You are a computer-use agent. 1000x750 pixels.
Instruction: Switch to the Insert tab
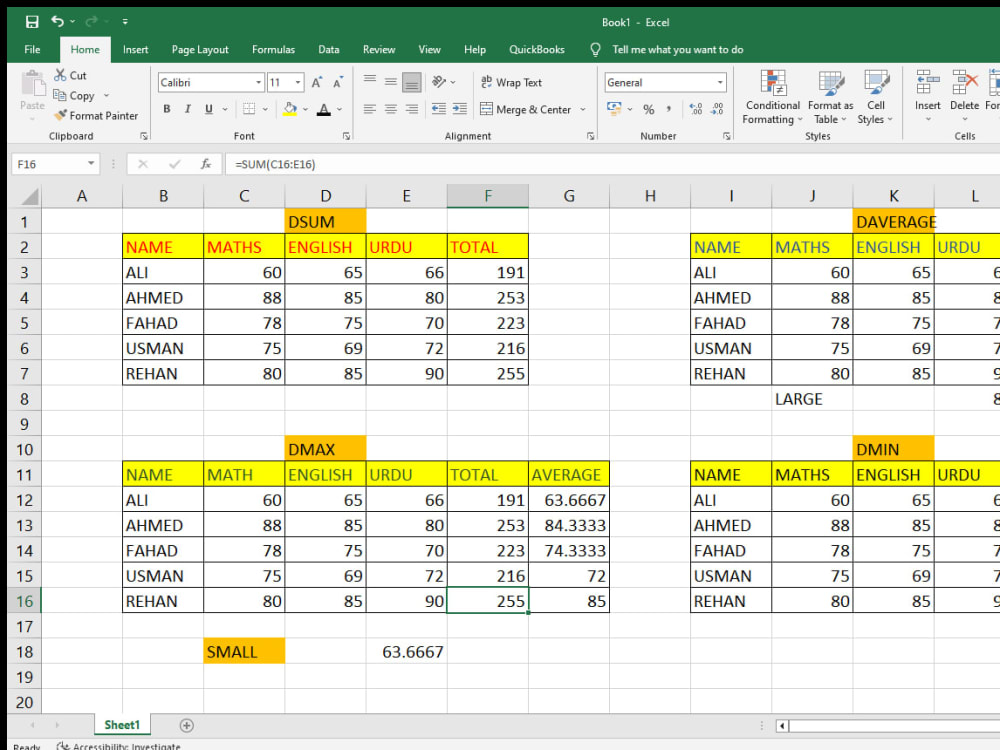click(135, 49)
